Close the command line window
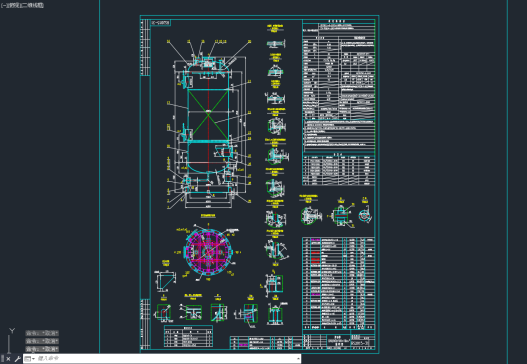Viewport: 527px width, 364px height. tap(8, 359)
